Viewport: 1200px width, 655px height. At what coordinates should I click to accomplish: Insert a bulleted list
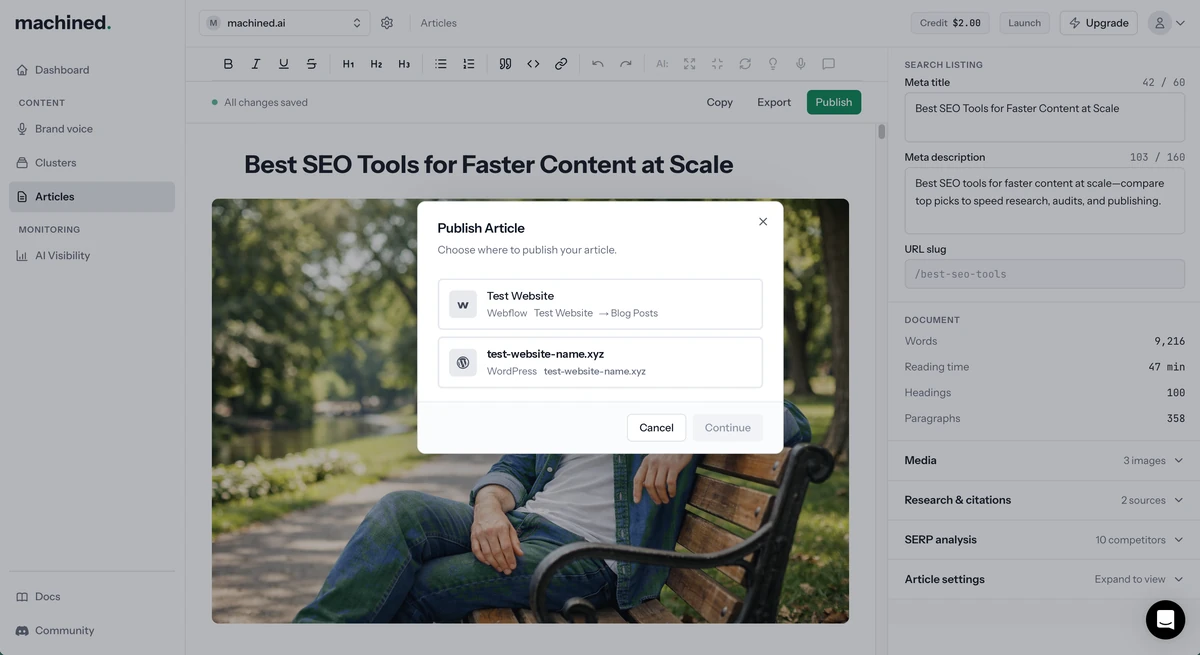(441, 64)
